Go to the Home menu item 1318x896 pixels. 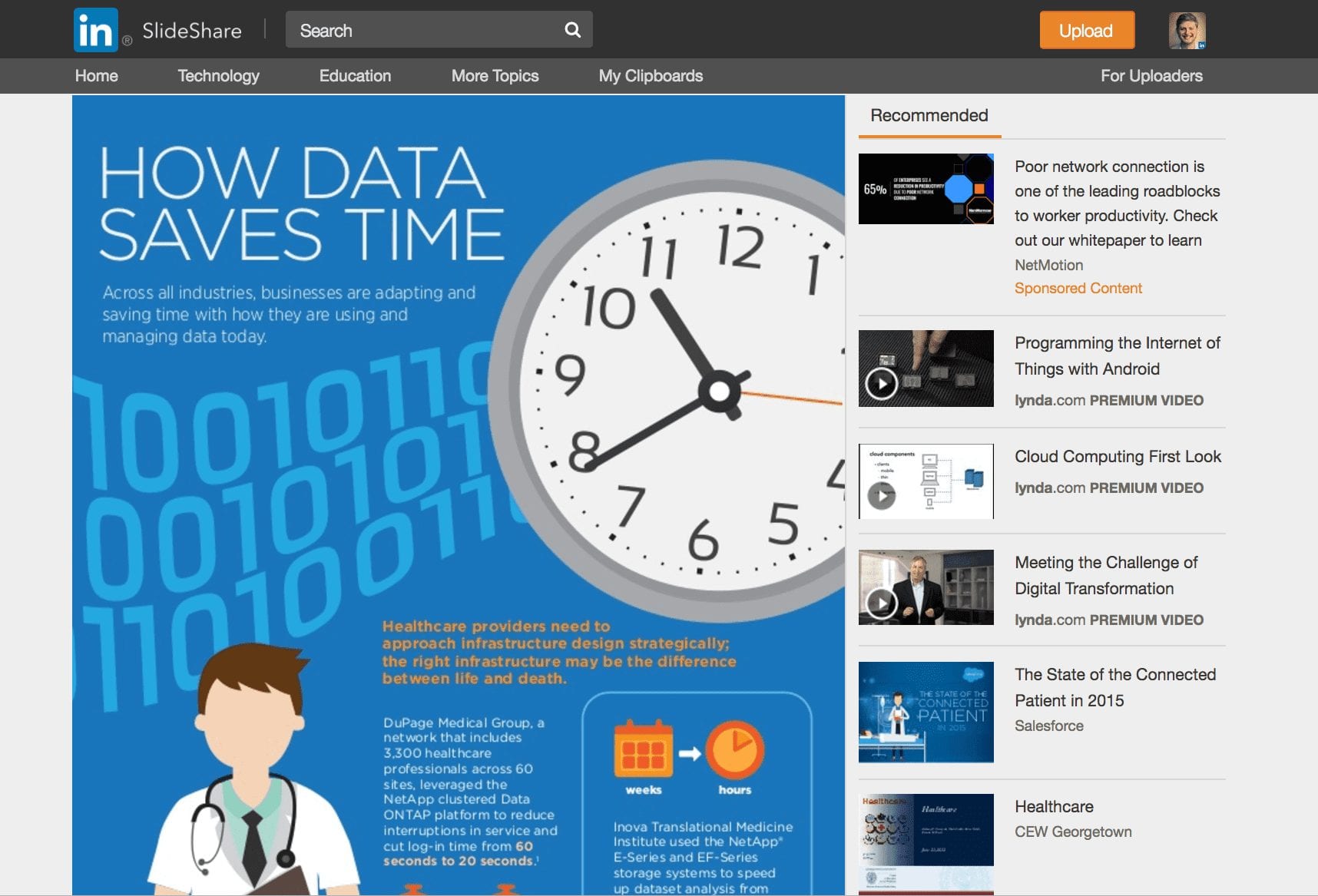pos(97,76)
